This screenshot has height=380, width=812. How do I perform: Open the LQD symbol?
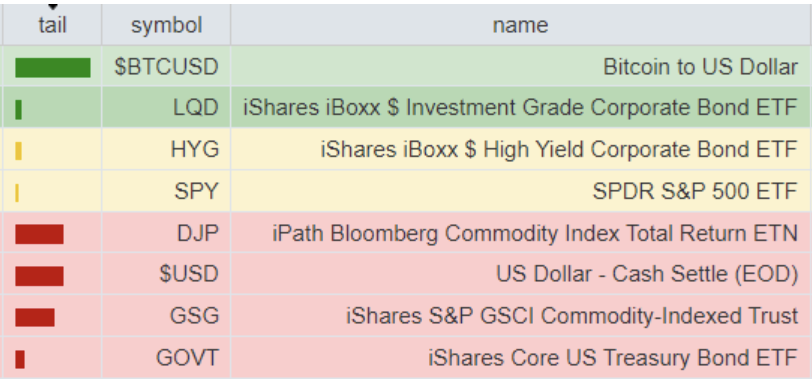tap(196, 108)
